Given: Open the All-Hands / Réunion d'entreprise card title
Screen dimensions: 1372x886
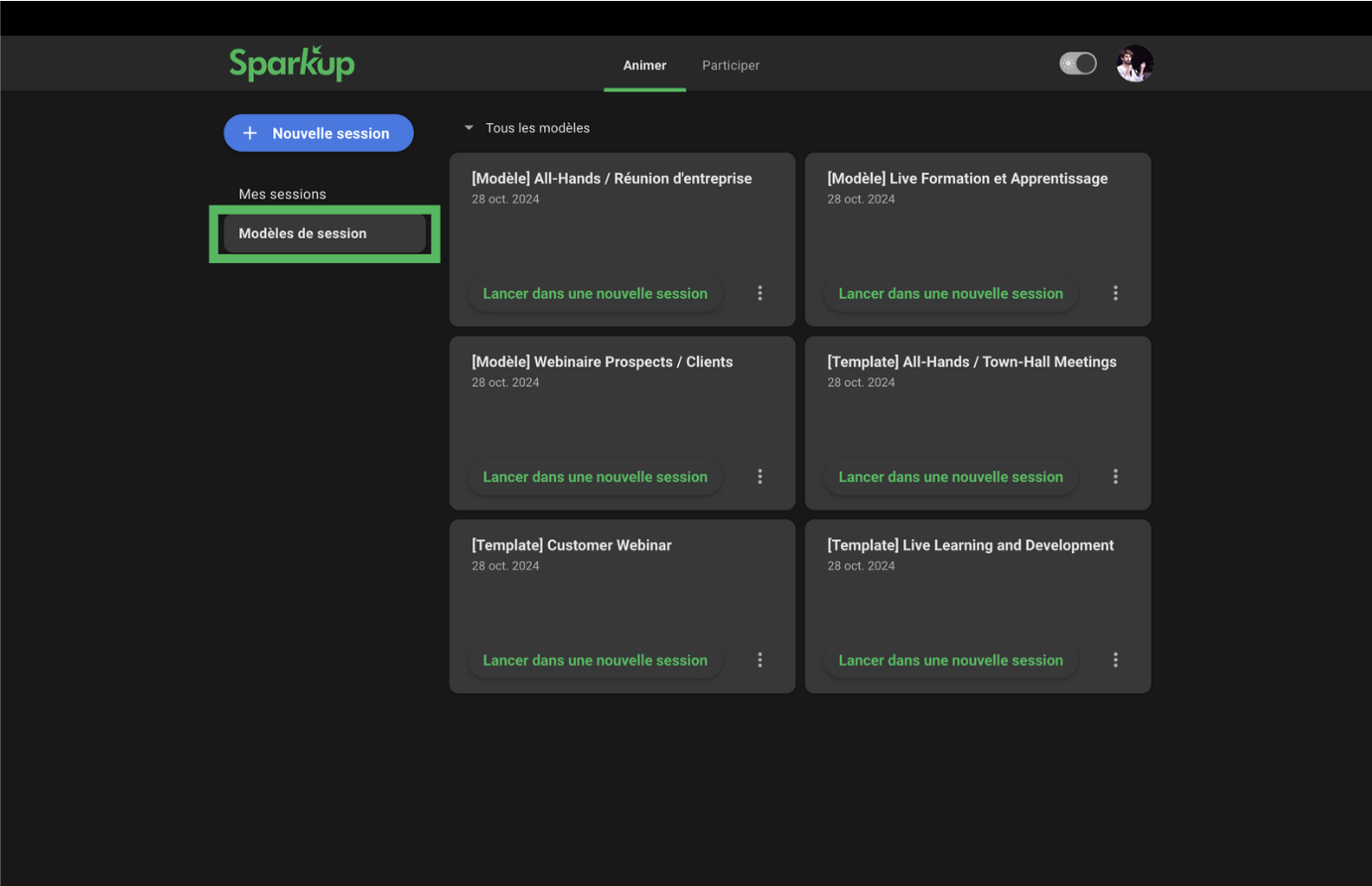Looking at the screenshot, I should pos(612,179).
